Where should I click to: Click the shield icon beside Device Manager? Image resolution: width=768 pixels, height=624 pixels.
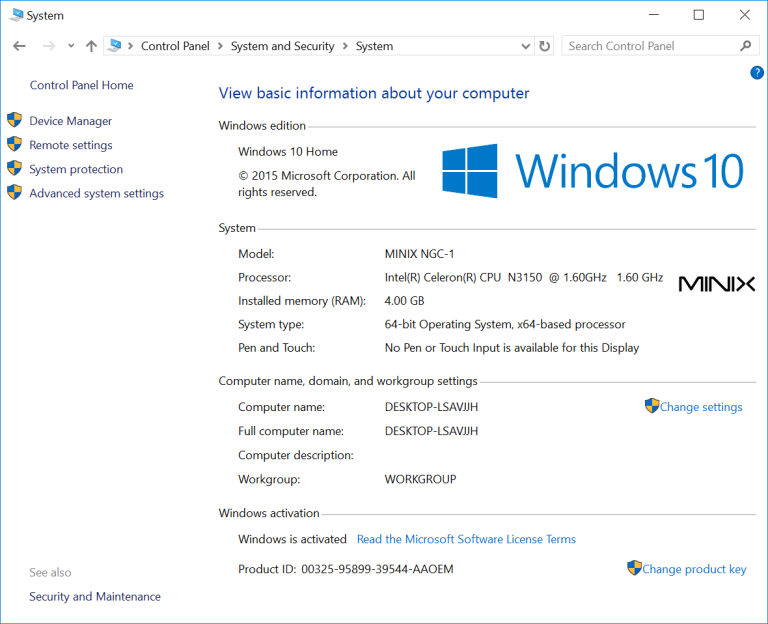15,120
